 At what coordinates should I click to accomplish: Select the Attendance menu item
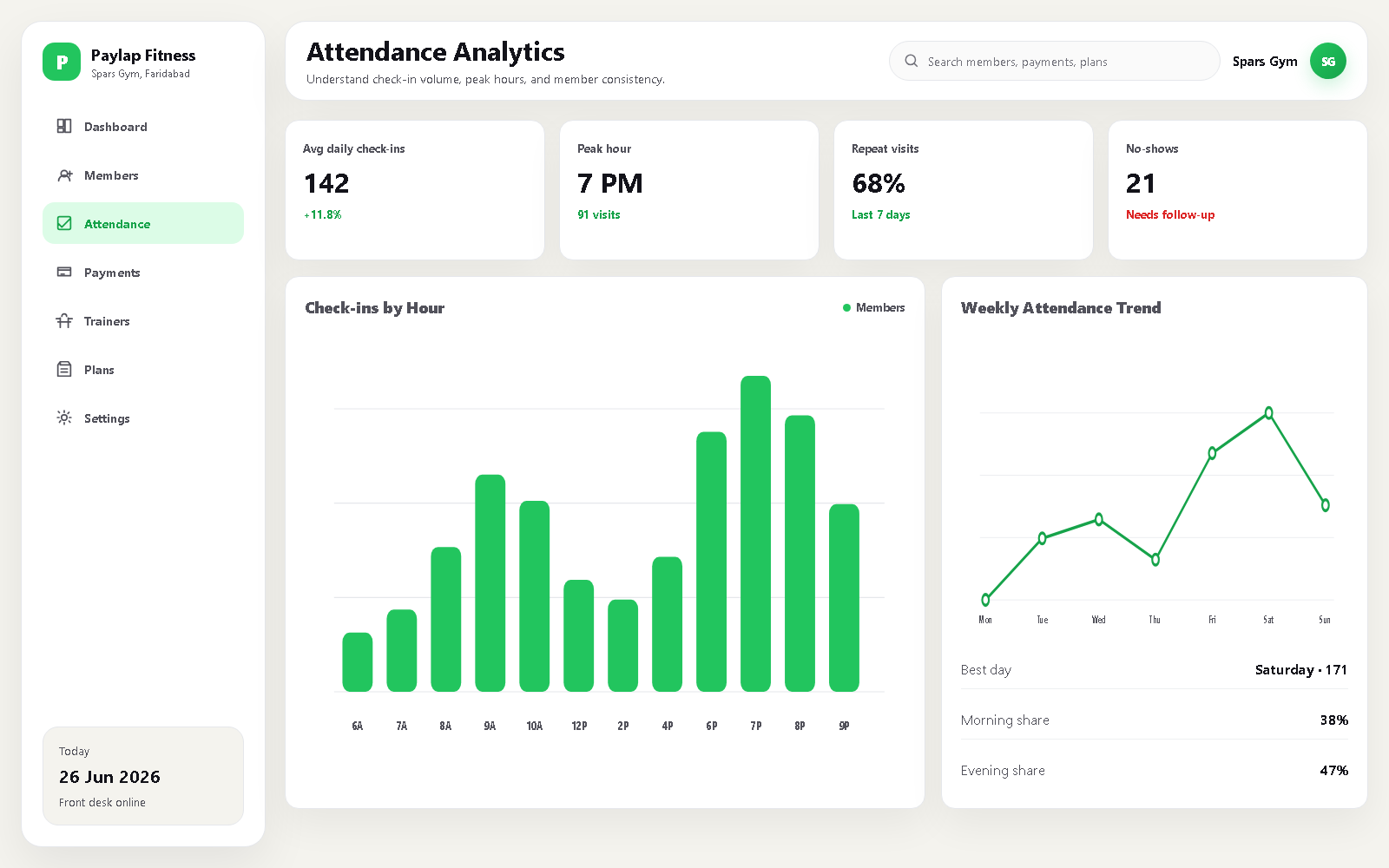pos(143,223)
